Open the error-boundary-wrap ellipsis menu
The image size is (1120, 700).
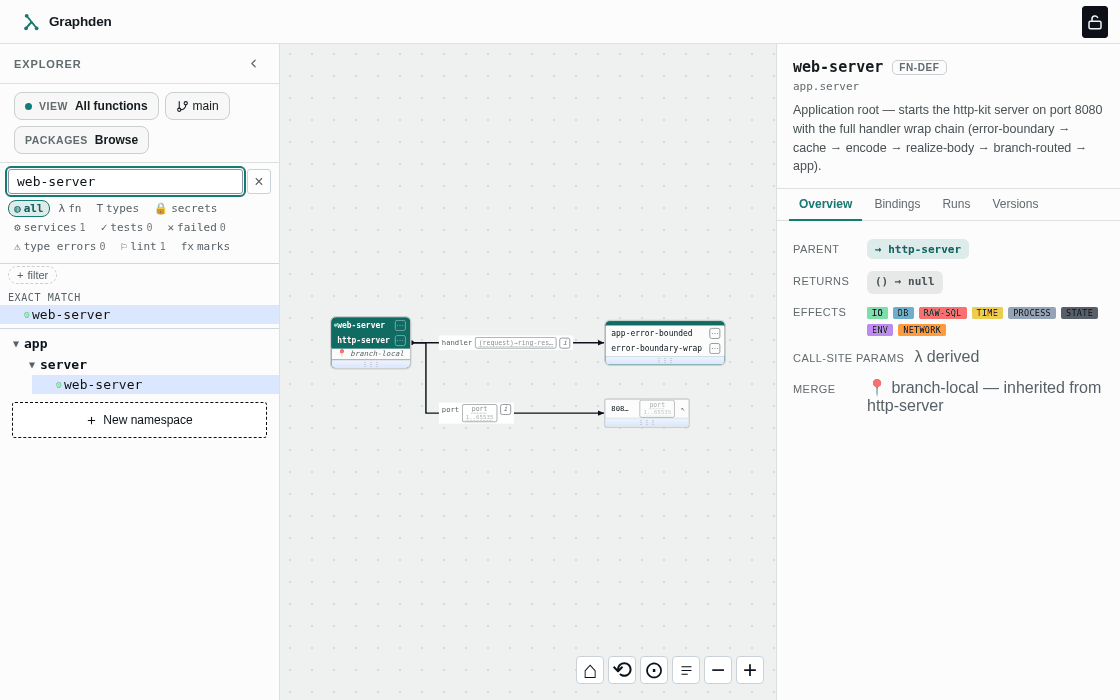click(x=714, y=349)
